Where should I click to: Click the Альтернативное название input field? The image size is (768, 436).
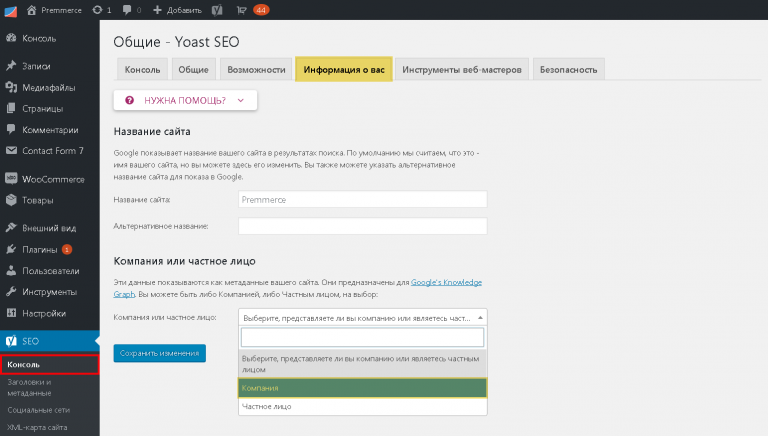(362, 226)
